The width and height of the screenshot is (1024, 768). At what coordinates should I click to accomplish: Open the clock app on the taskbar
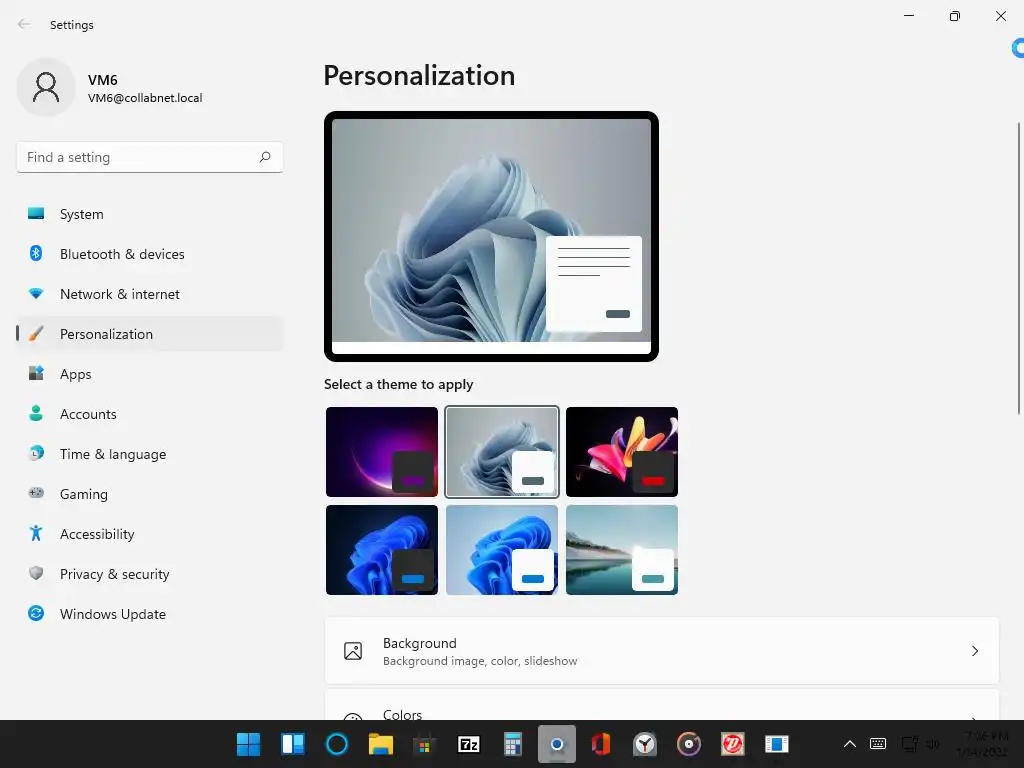(x=645, y=744)
